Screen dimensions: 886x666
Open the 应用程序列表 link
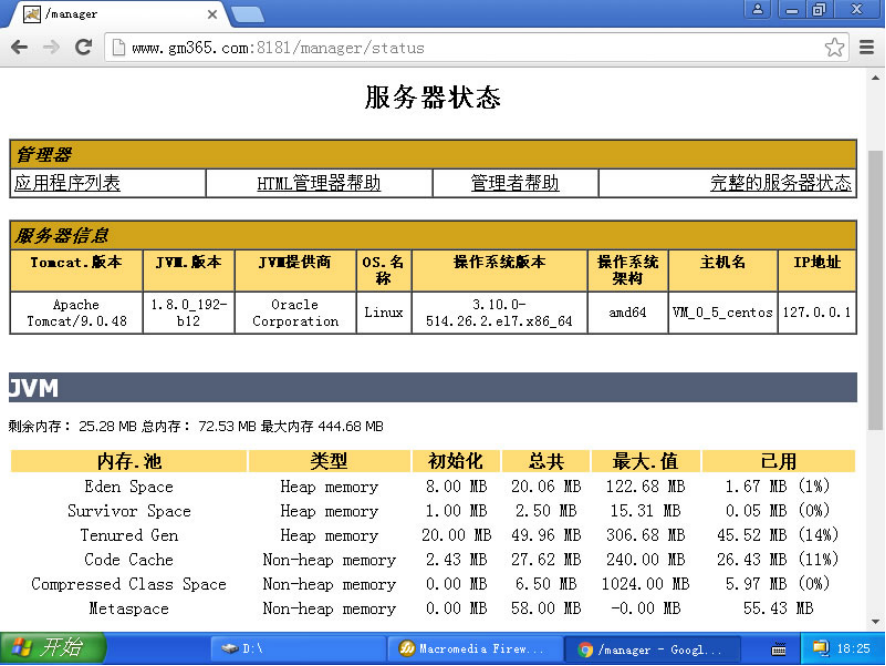[x=67, y=183]
